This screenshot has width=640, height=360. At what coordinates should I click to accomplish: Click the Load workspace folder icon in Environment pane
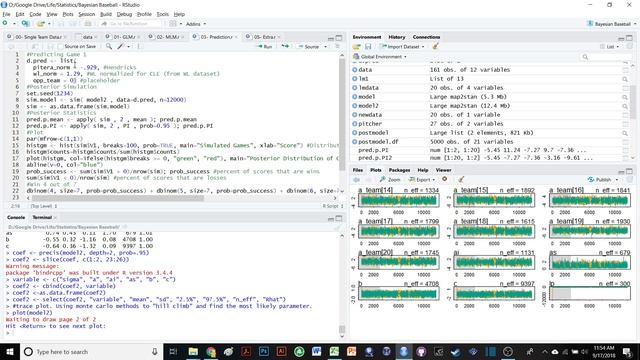(357, 47)
